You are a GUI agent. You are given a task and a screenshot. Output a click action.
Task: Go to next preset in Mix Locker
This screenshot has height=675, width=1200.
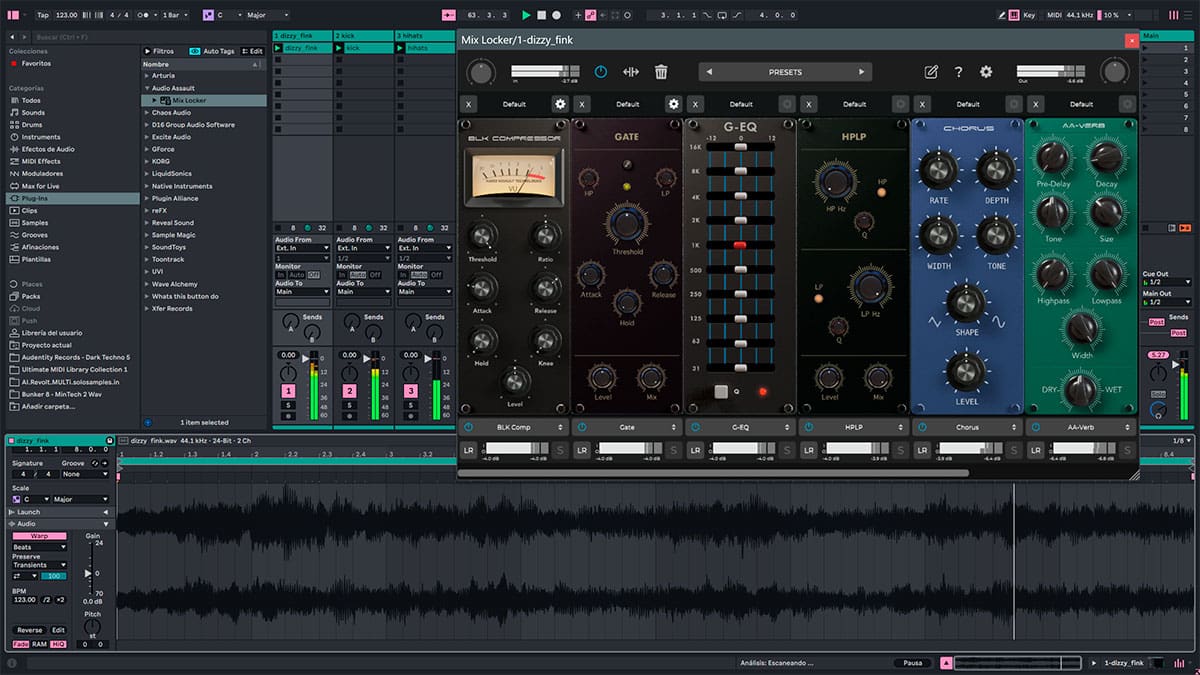pos(861,72)
